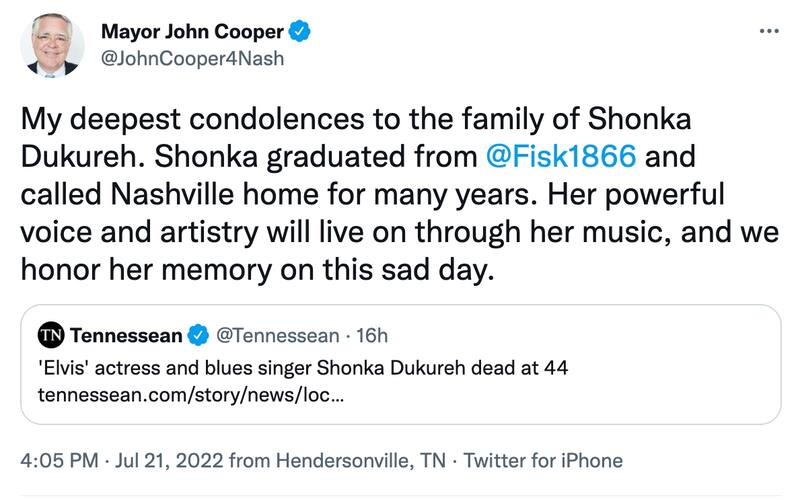The height and width of the screenshot is (499, 800).
Task: Click the 4:05 PM tweet time
Action: (x=60, y=460)
